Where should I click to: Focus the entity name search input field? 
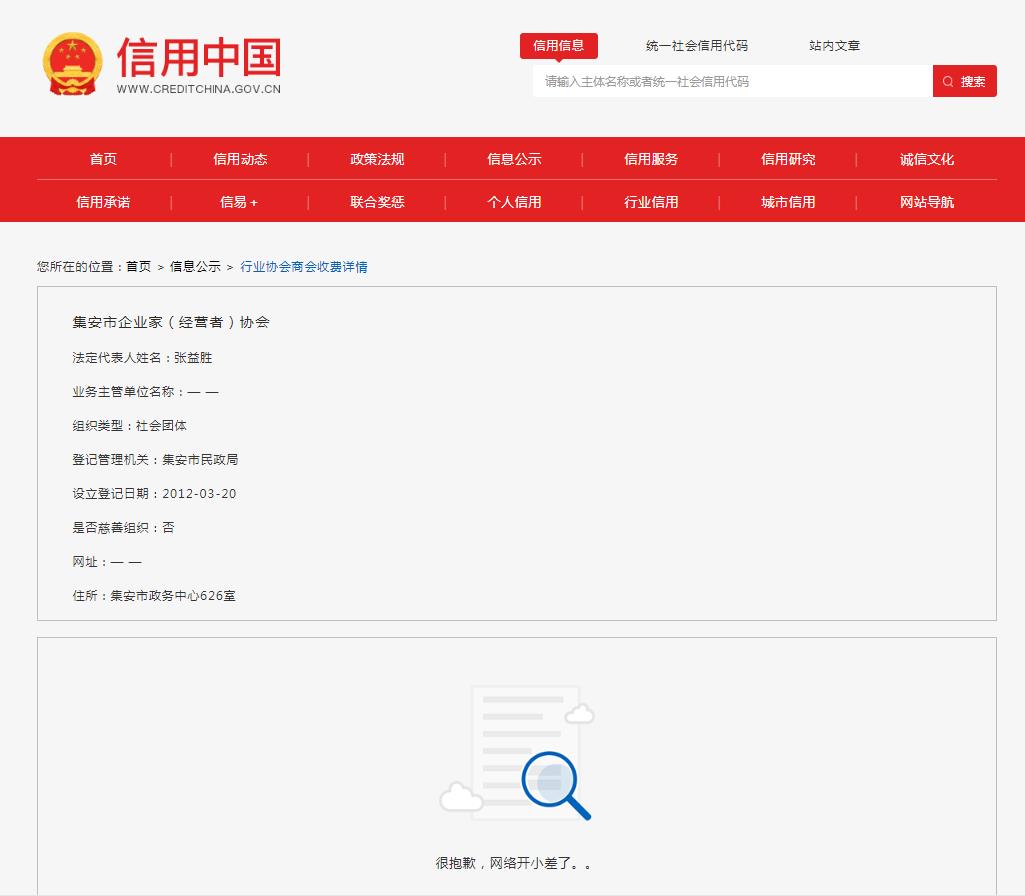pyautogui.click(x=732, y=81)
